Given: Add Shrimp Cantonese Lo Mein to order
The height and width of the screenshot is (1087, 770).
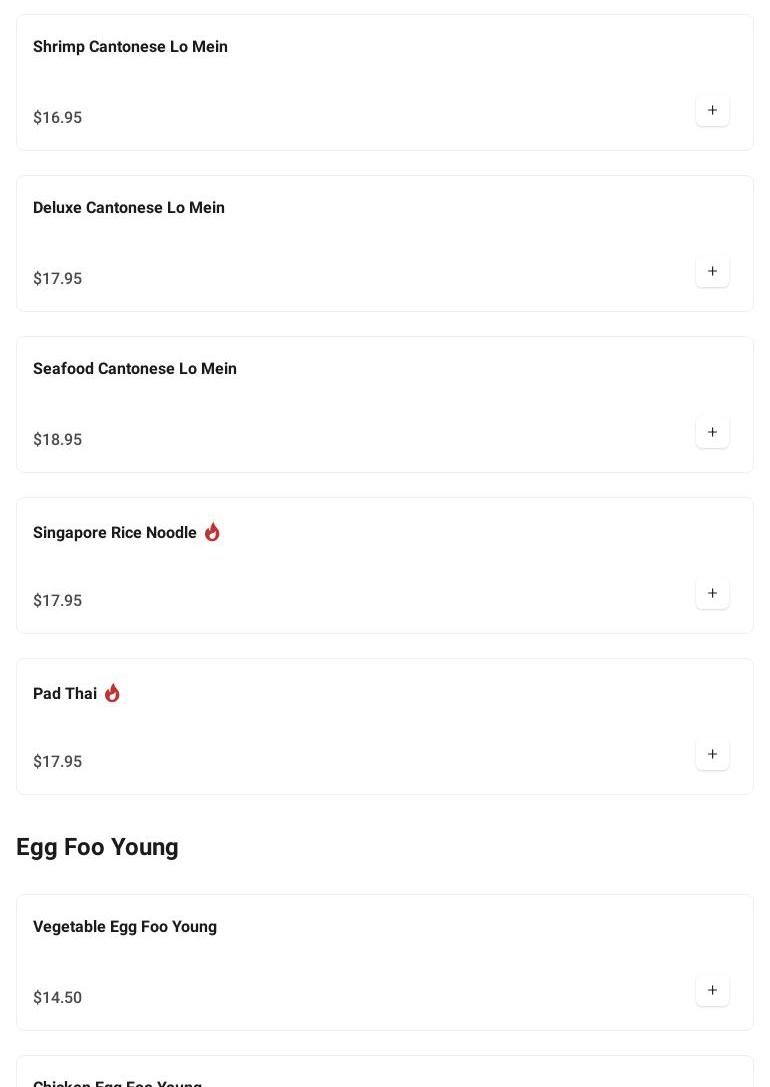Looking at the screenshot, I should (x=712, y=110).
